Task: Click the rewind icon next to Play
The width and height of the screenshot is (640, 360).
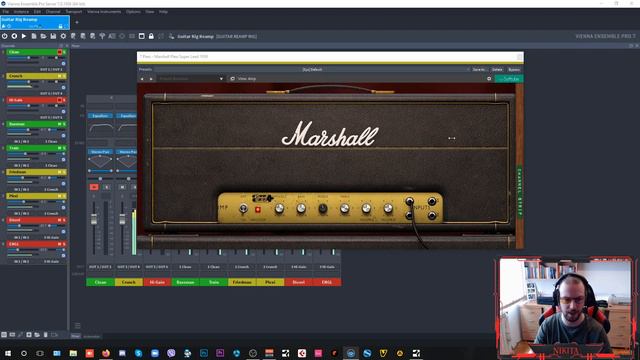Action: coord(14,36)
